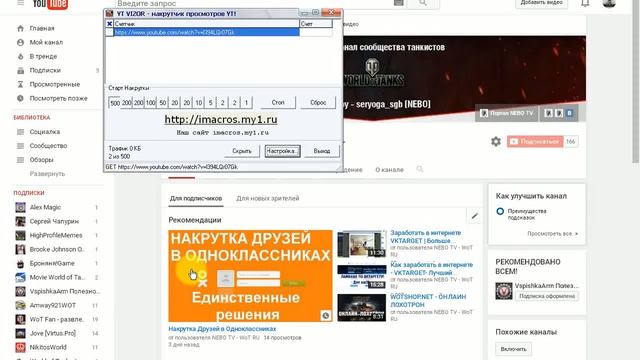This screenshot has height=360, width=640.
Task: Open Amway921WOT subscription channel
Action: 53,305
